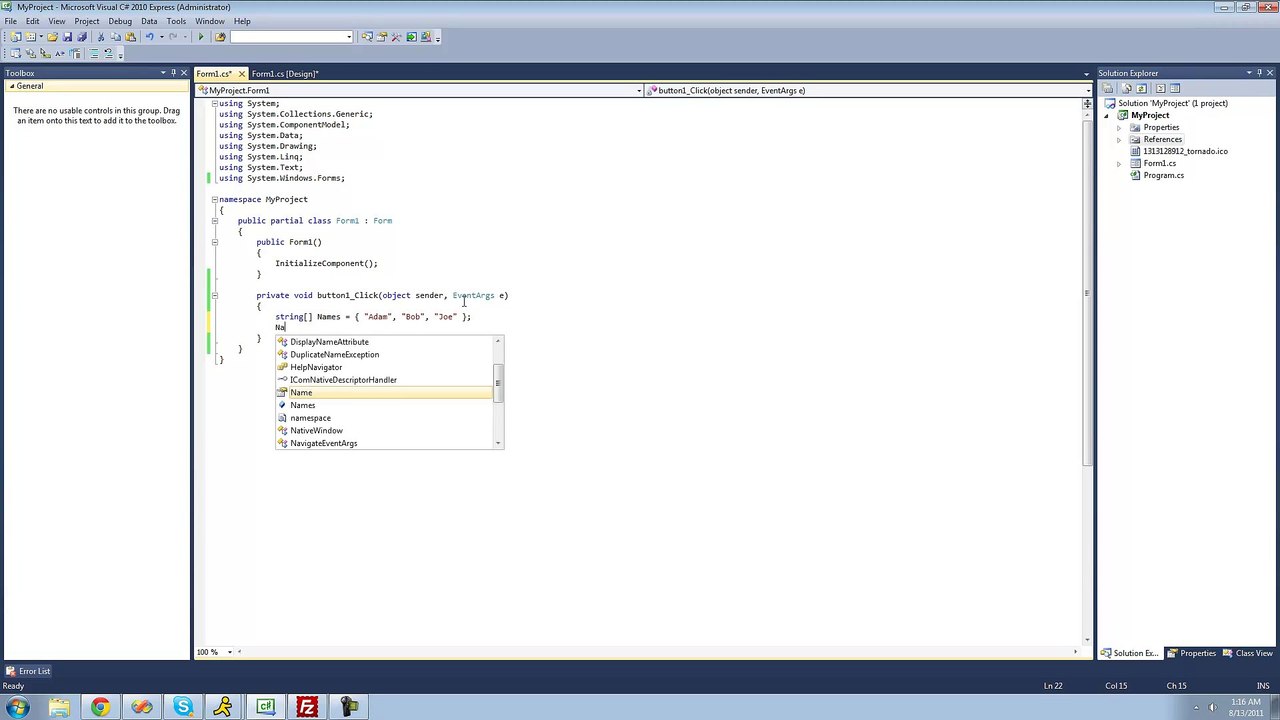Undo the last edit
The image size is (1280, 720).
149,37
